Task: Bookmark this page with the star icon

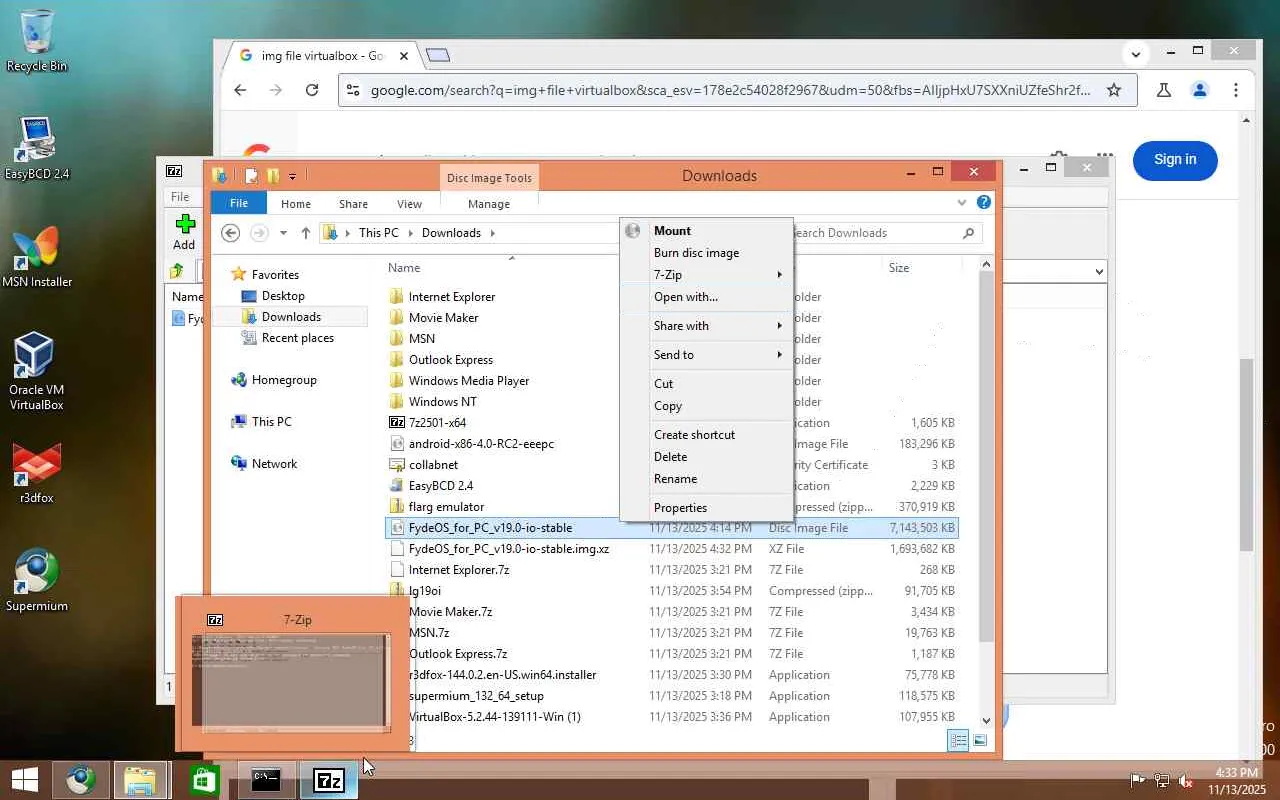Action: 1114,90
